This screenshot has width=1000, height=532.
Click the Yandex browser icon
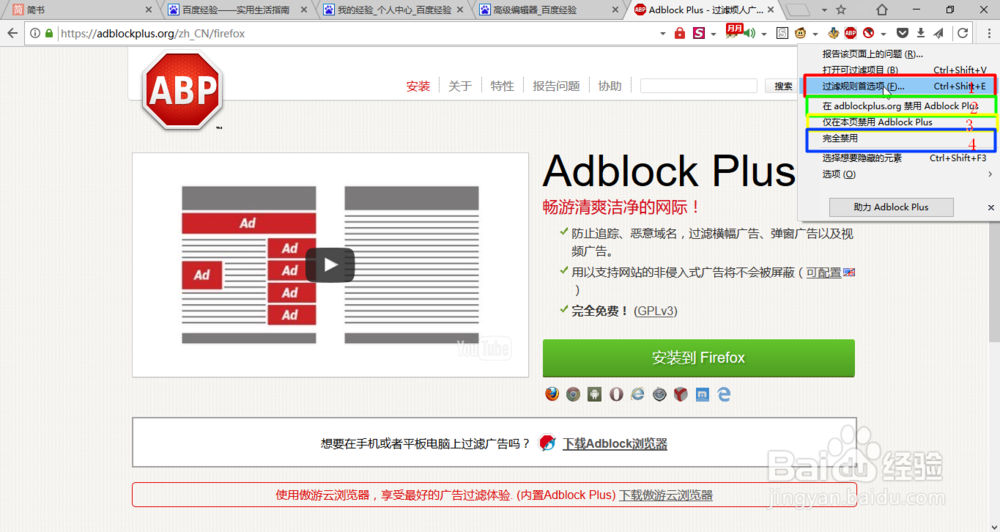point(680,394)
